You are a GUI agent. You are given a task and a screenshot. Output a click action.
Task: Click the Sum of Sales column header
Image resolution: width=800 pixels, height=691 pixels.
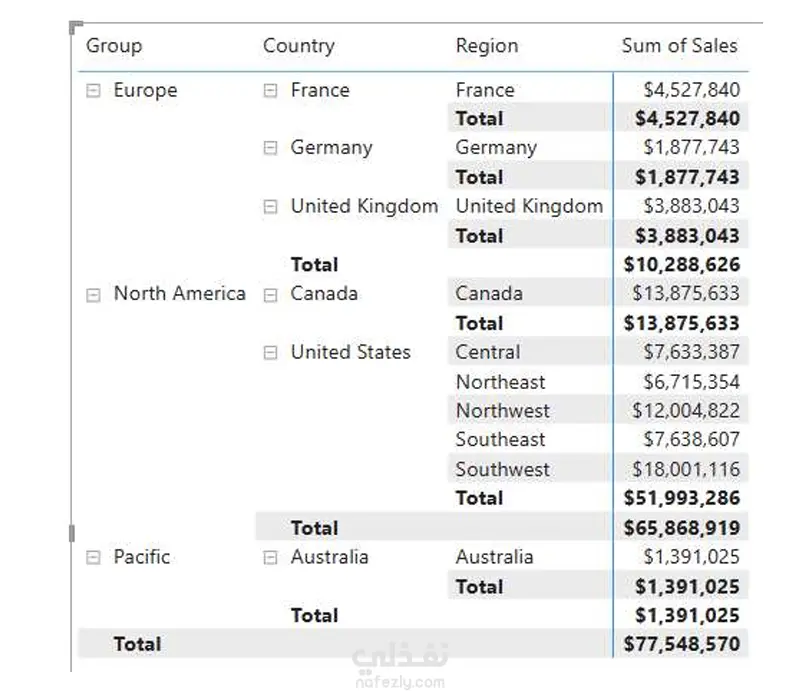(x=679, y=46)
